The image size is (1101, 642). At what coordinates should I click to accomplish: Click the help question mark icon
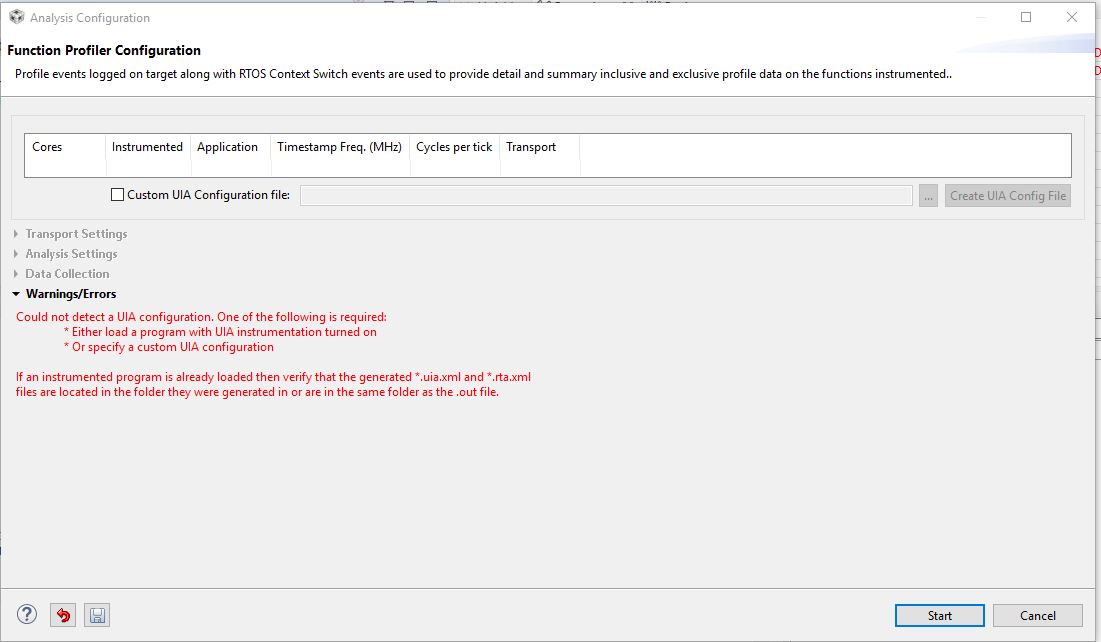click(x=27, y=615)
